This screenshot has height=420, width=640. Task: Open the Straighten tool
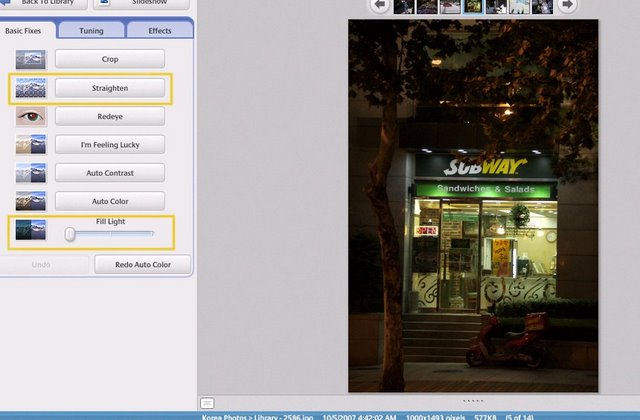pos(110,88)
